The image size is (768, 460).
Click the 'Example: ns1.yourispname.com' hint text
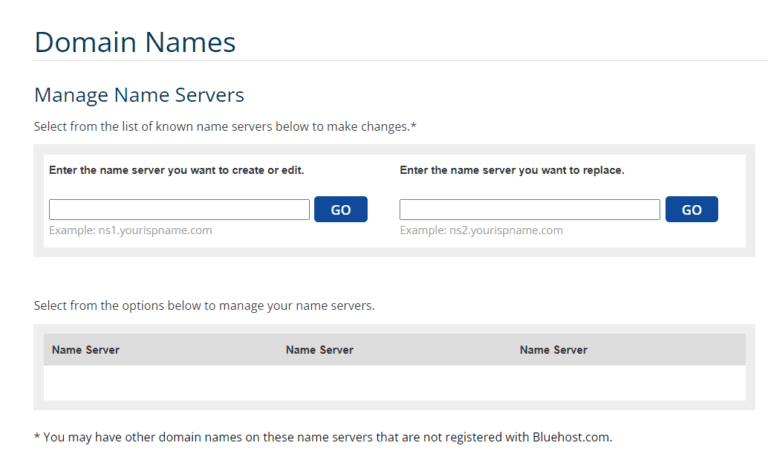point(130,230)
